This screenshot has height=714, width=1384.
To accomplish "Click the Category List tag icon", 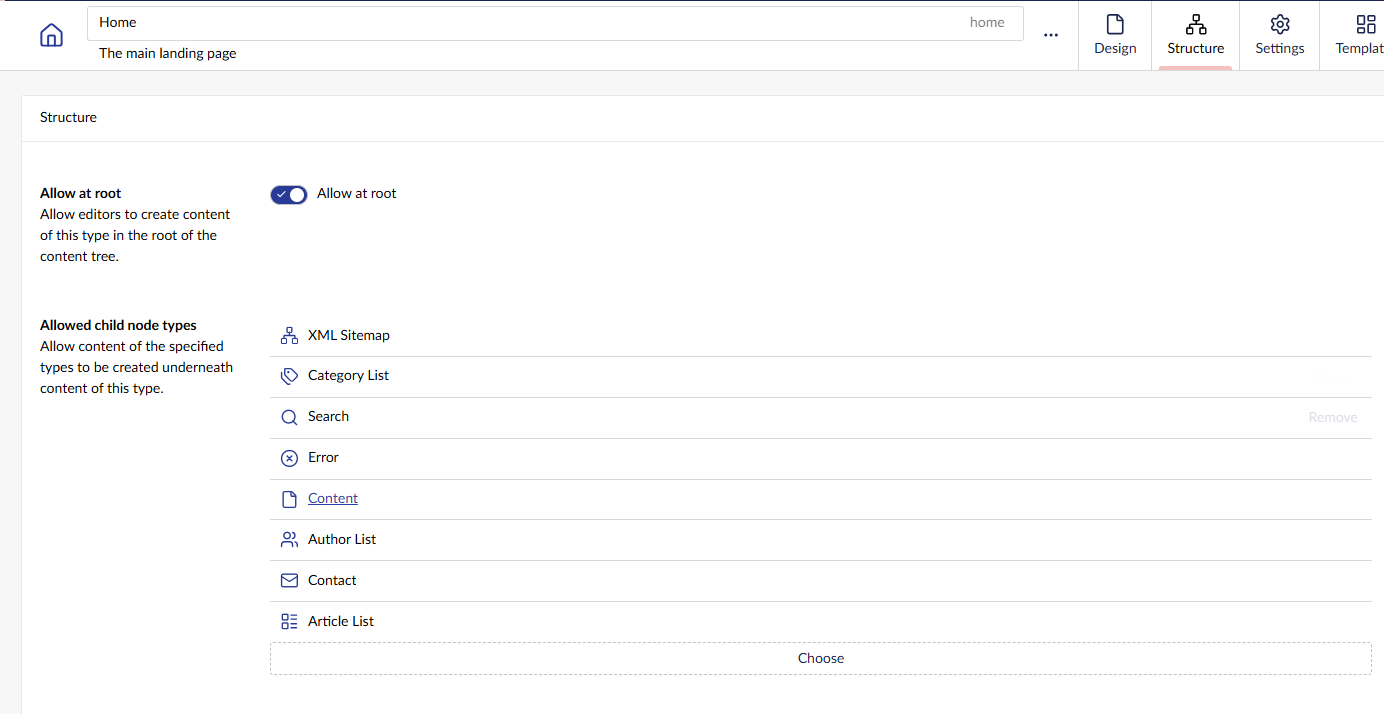I will pyautogui.click(x=289, y=376).
